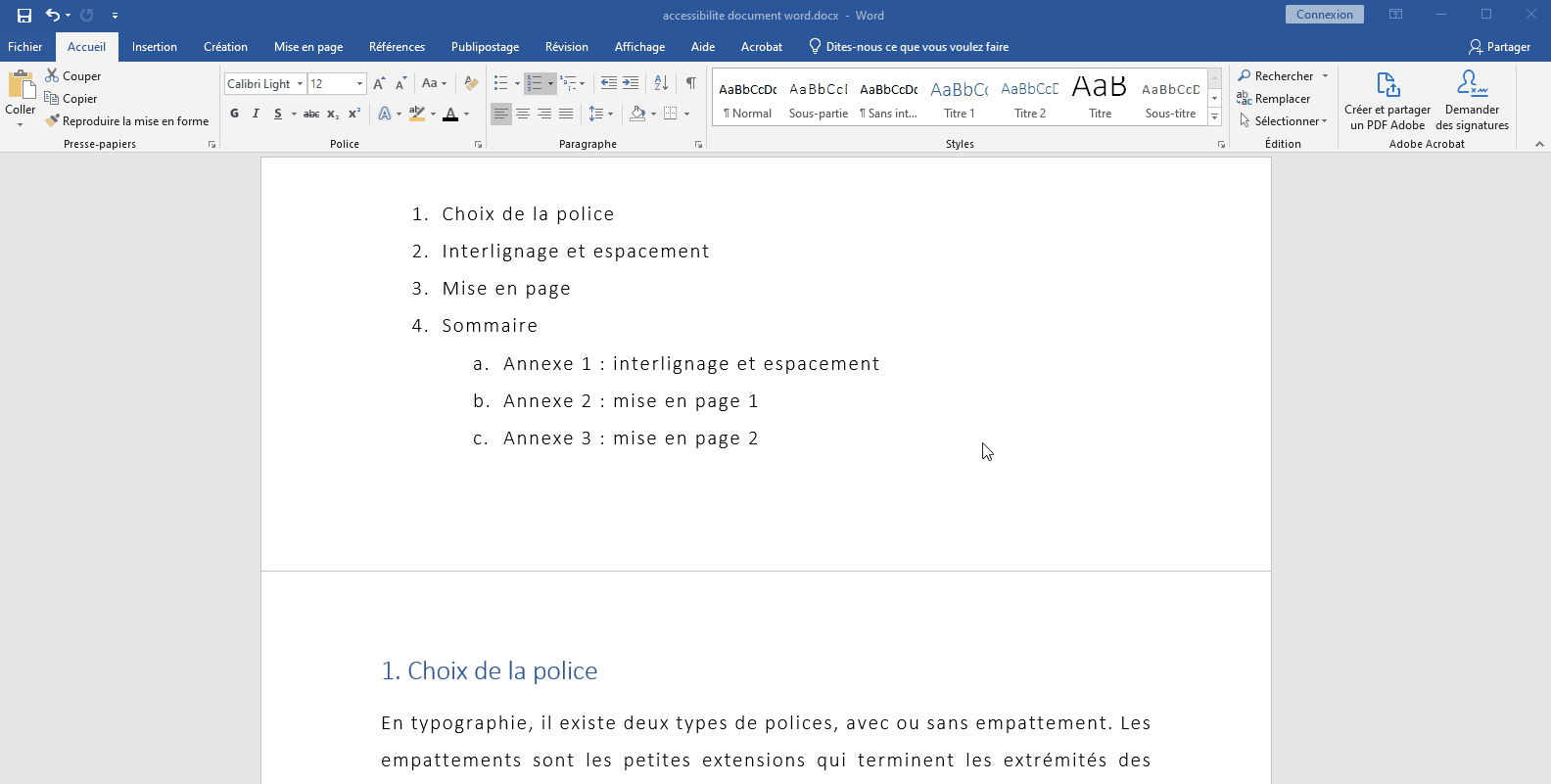Image resolution: width=1551 pixels, height=784 pixels.
Task: Cut selection with Couper
Action: (x=73, y=76)
